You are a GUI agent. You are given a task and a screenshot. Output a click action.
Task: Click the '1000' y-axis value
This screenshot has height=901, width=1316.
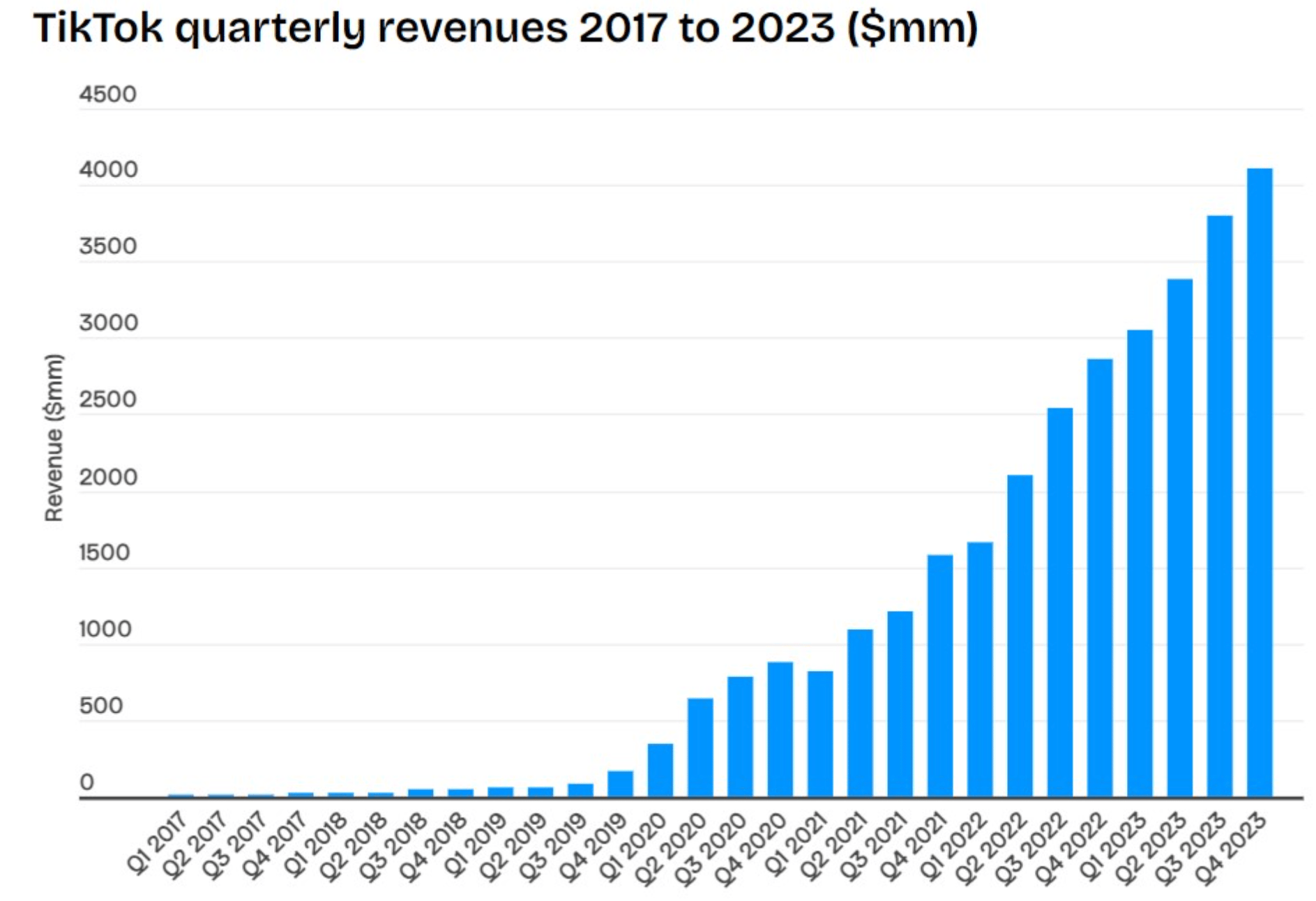(x=105, y=629)
